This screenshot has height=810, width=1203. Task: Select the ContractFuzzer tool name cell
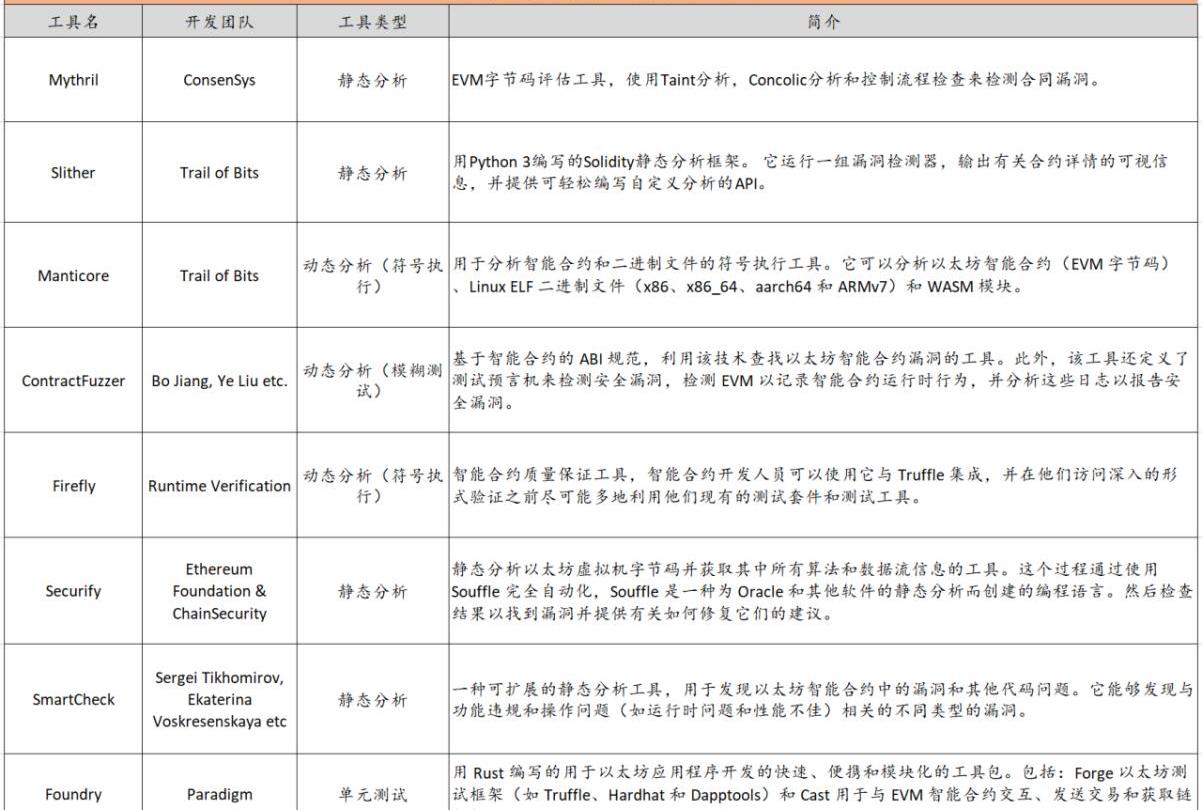pos(73,381)
